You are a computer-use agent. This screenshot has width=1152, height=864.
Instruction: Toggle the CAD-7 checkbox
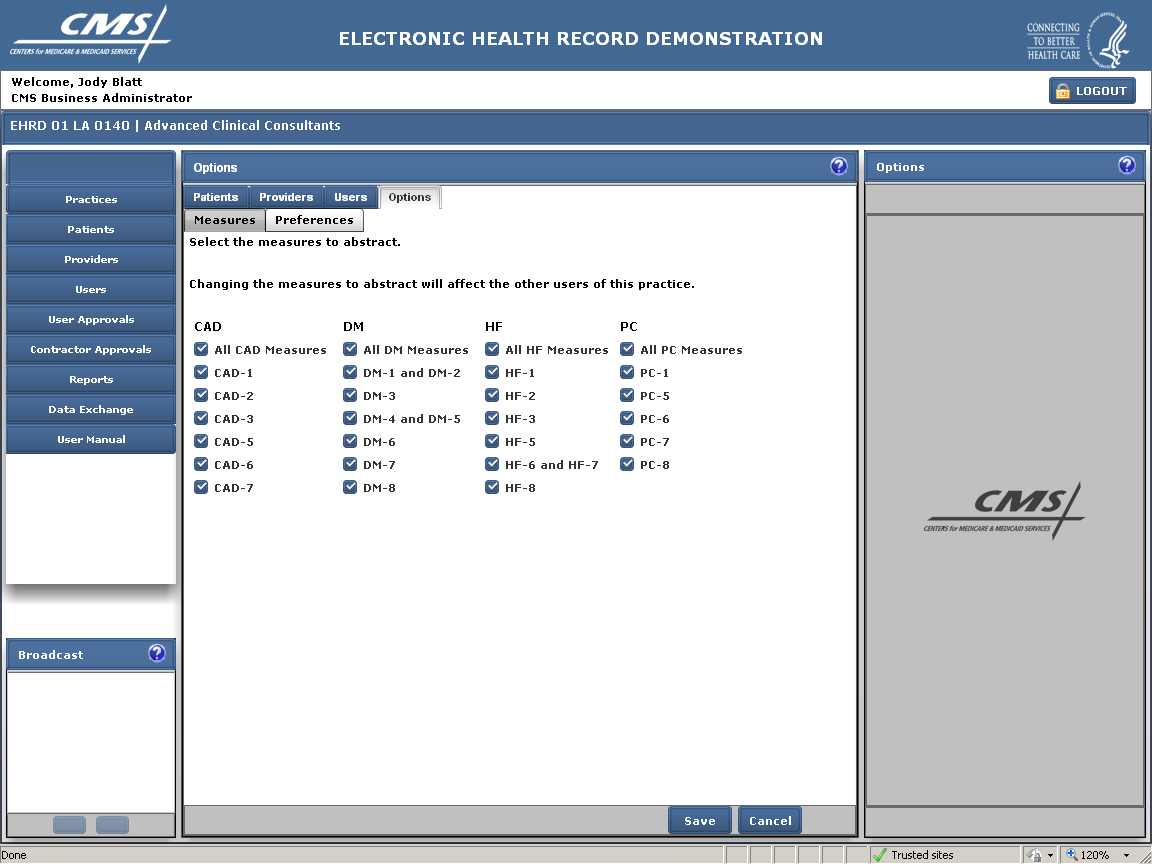coord(201,486)
